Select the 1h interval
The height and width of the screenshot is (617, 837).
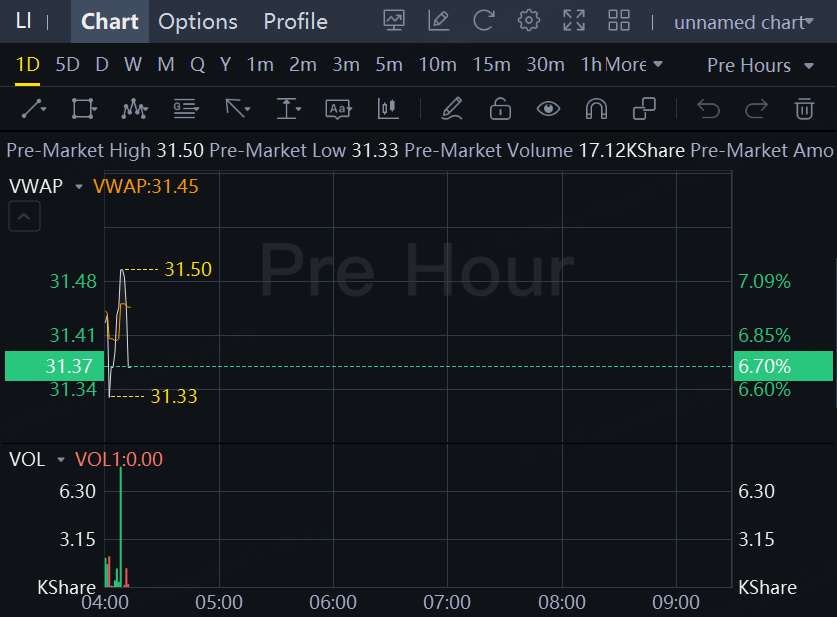(591, 65)
